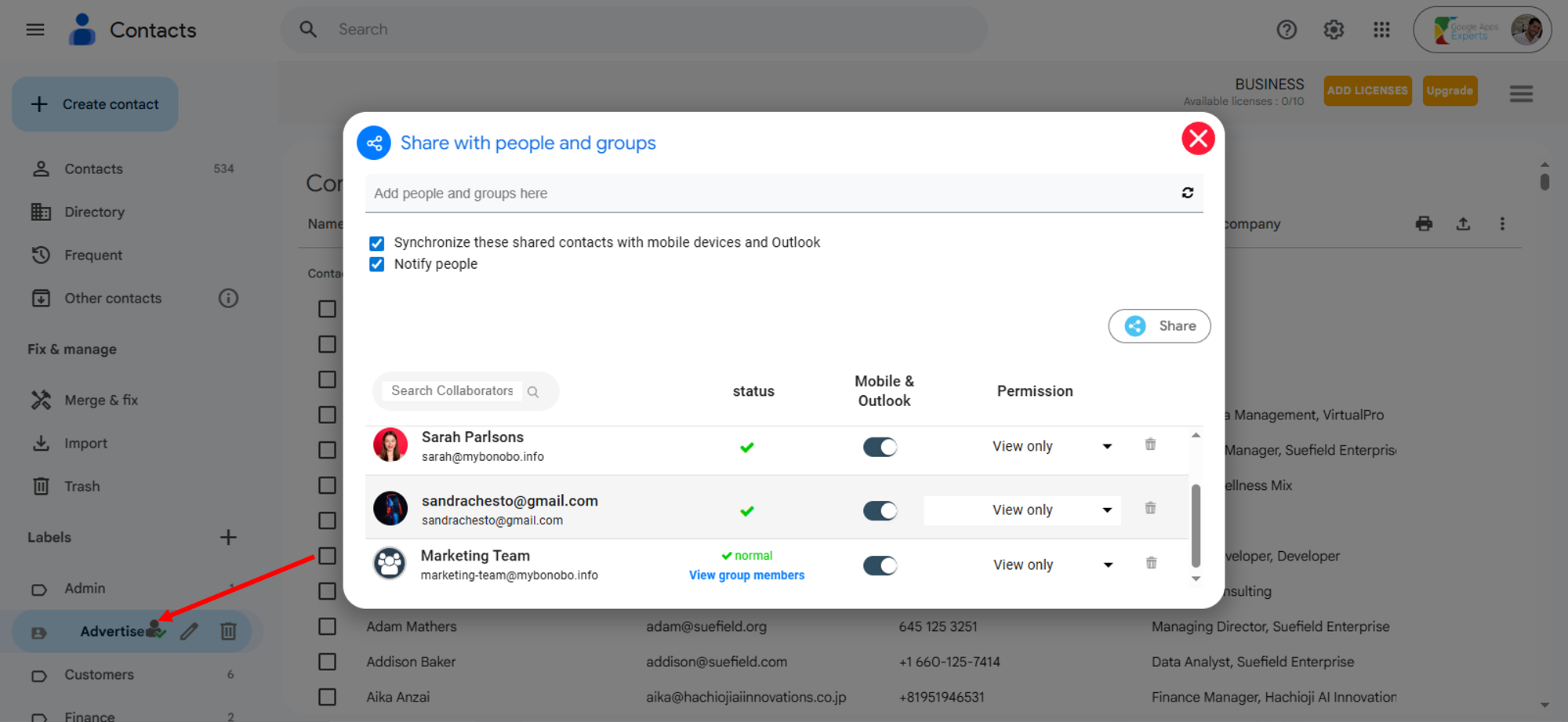Open the settings gear
This screenshot has width=1568, height=722.
(x=1334, y=30)
